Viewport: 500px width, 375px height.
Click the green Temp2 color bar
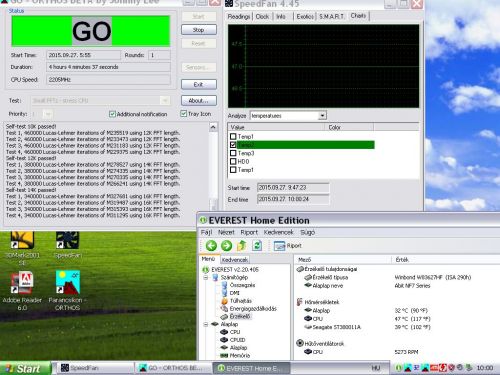tap(306, 145)
